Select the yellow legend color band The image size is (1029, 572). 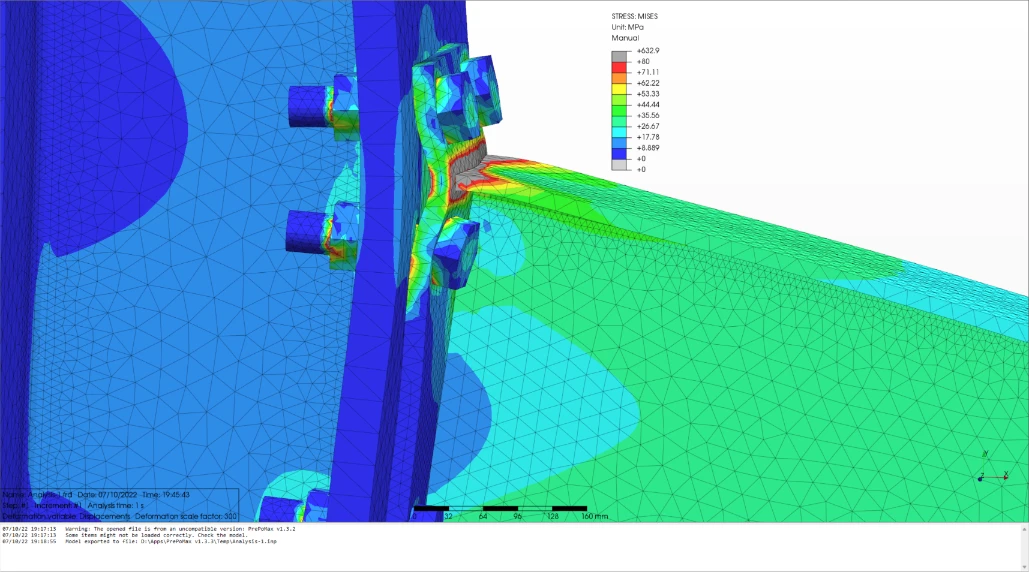click(620, 88)
